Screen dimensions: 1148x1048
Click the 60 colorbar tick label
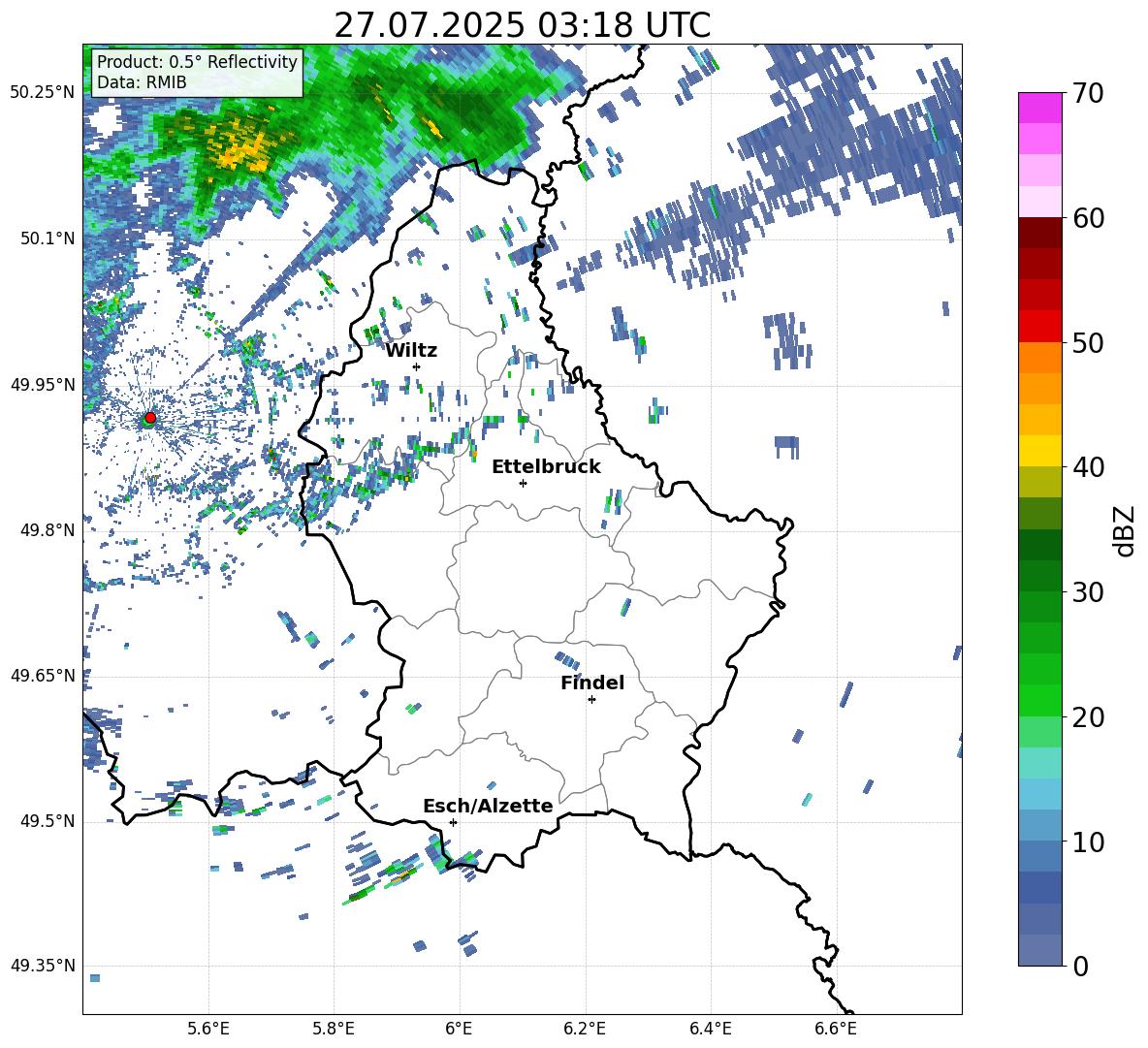tap(1088, 218)
